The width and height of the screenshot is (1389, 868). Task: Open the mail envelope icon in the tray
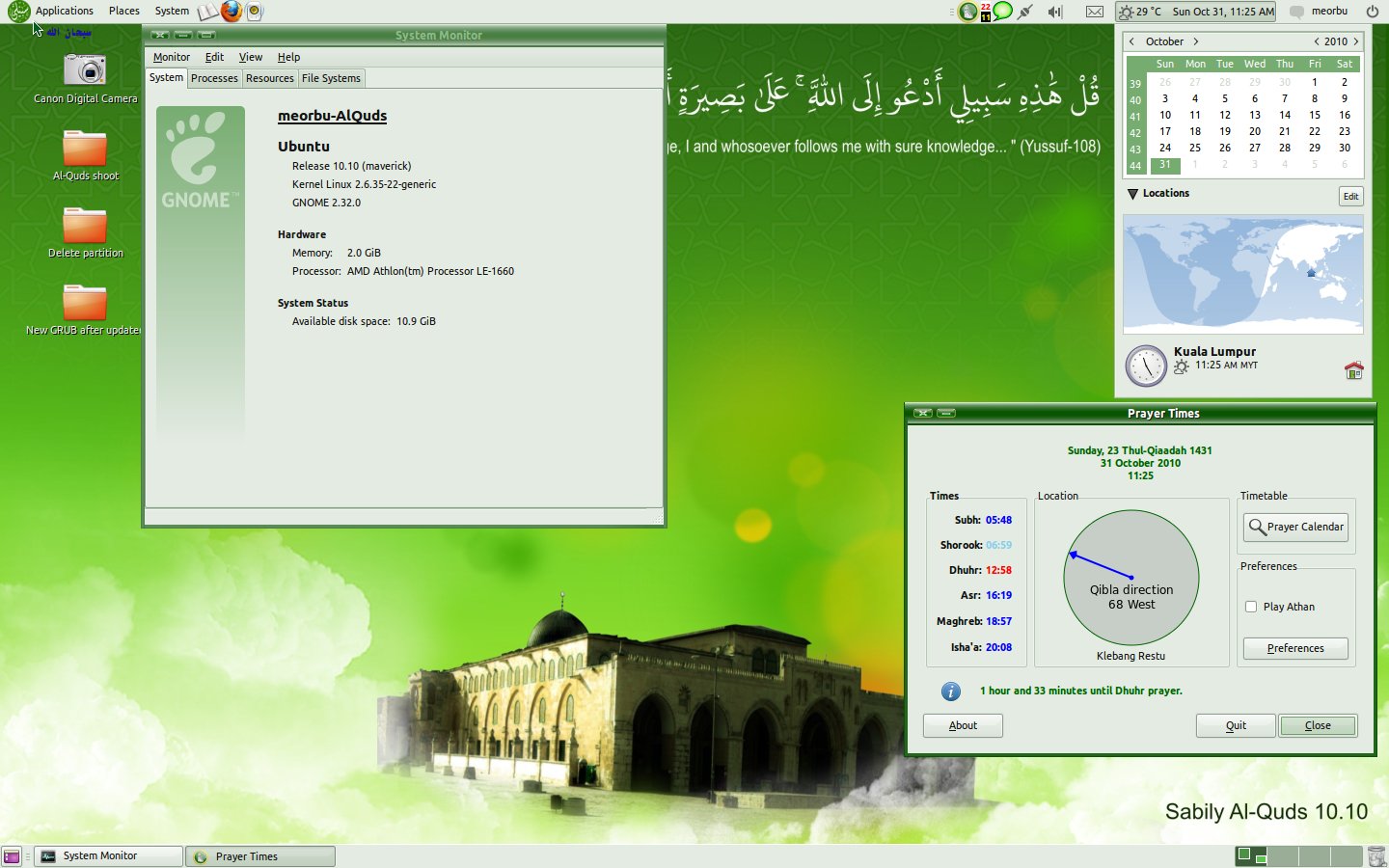click(x=1094, y=12)
